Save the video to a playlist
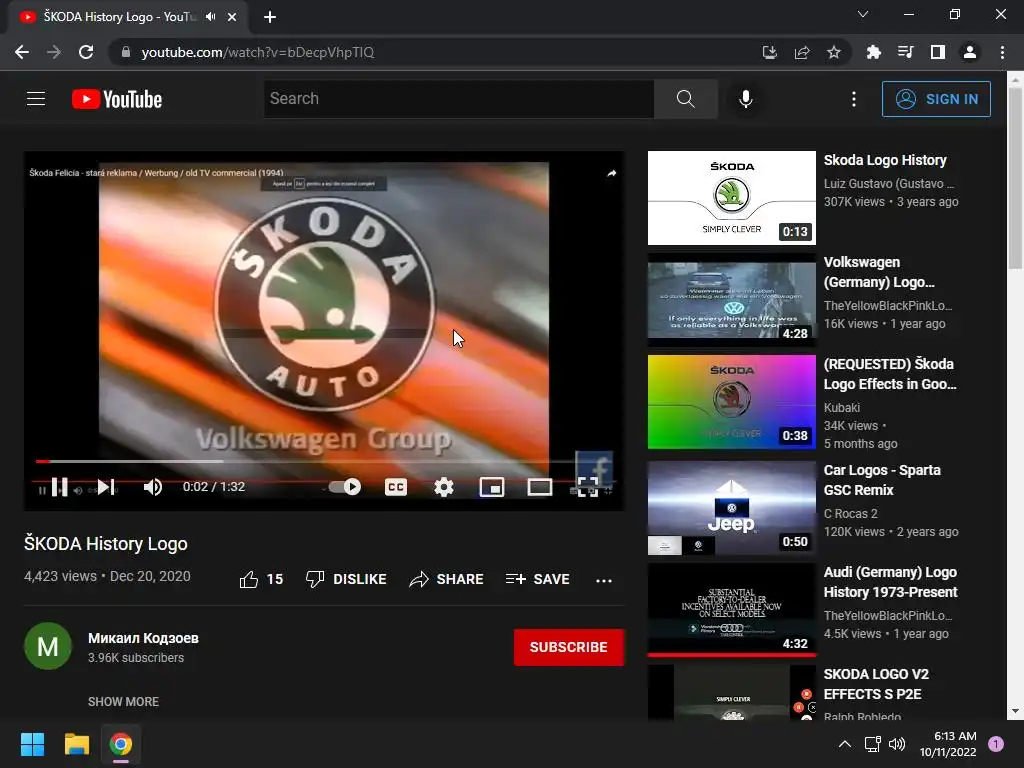This screenshot has height=768, width=1024. [537, 579]
